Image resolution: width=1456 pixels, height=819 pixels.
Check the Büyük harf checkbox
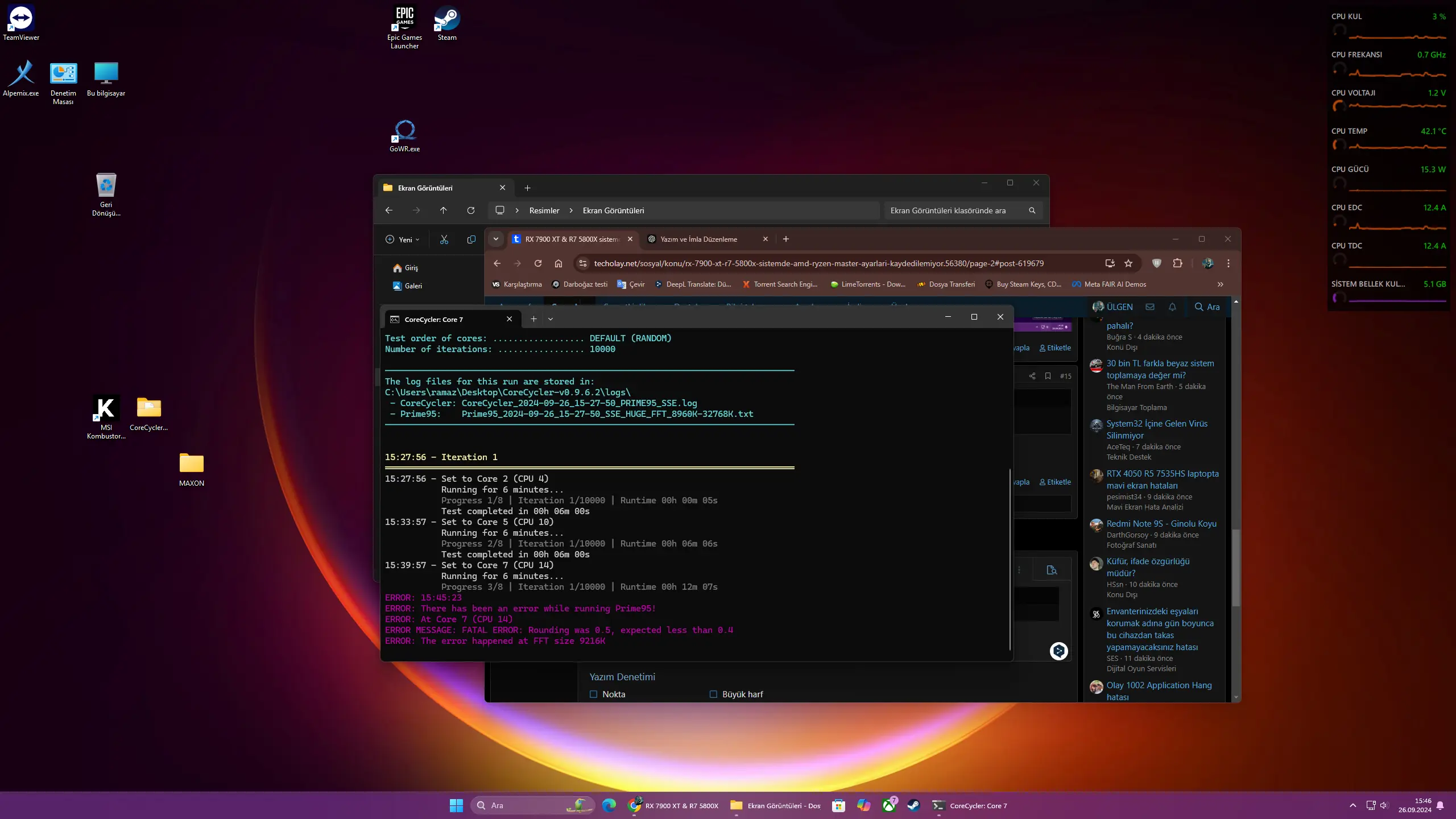tap(713, 694)
